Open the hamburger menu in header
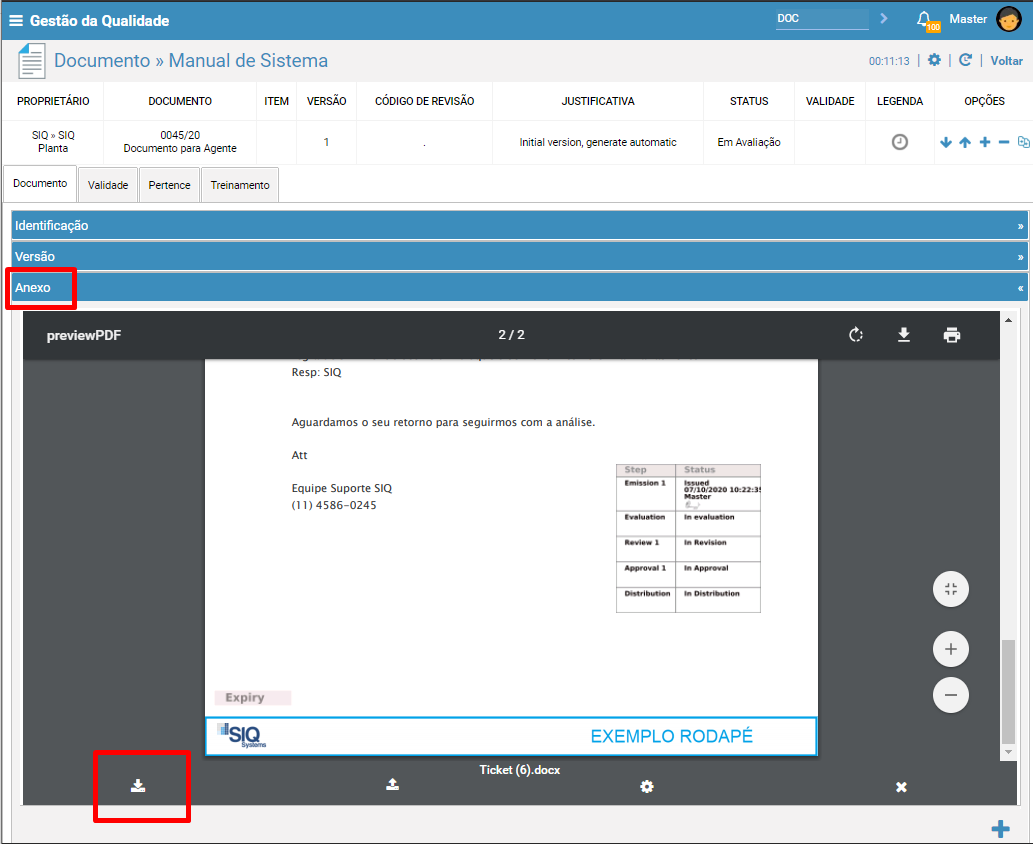The height and width of the screenshot is (844, 1033). (16, 21)
